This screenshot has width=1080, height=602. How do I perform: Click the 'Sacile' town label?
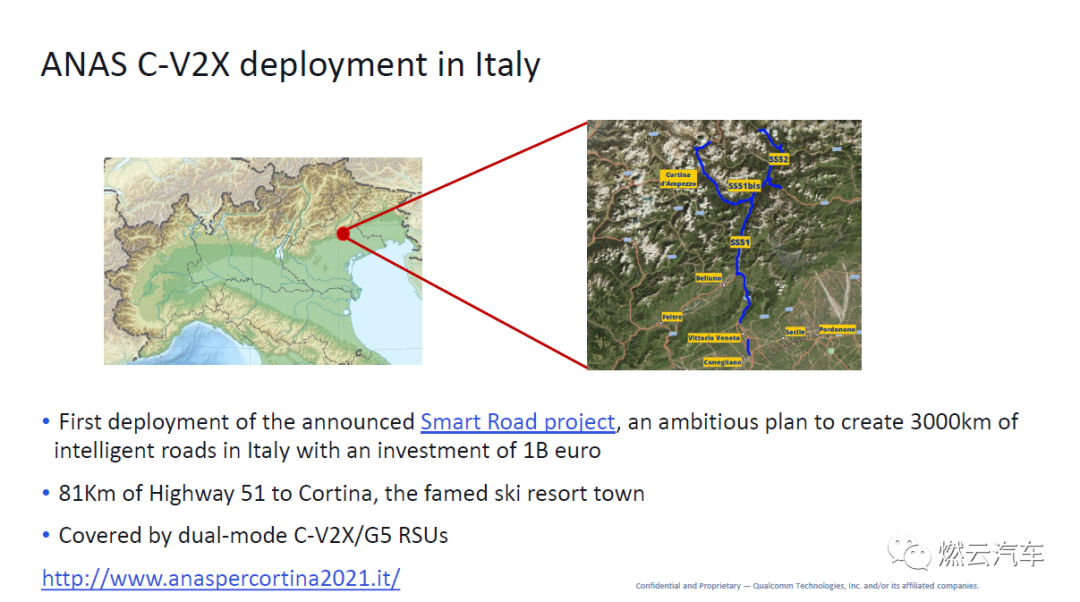click(x=795, y=331)
